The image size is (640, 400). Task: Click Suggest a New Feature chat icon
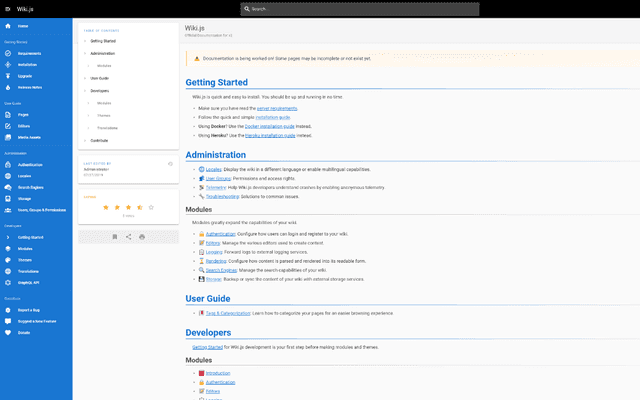point(8,321)
